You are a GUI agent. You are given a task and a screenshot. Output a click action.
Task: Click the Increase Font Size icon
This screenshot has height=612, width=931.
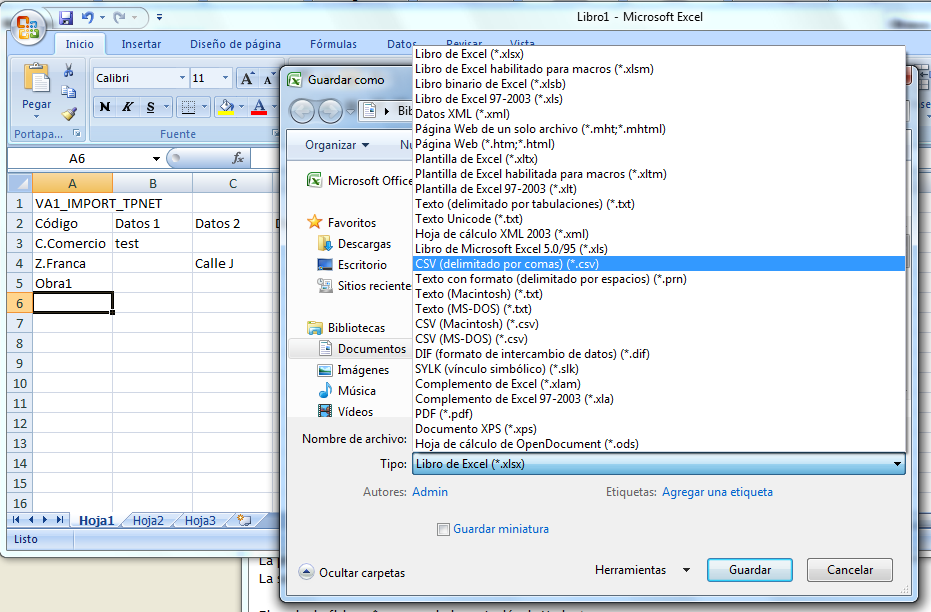click(246, 78)
